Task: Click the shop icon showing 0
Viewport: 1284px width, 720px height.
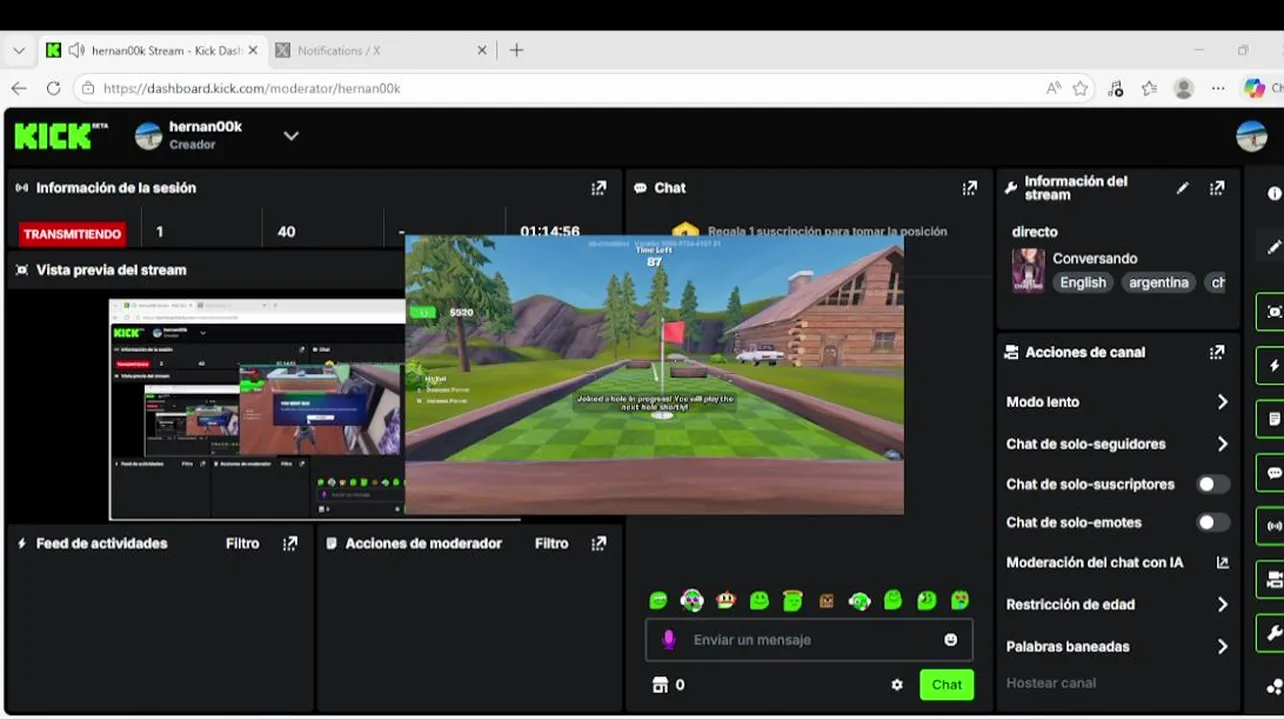Action: (660, 685)
